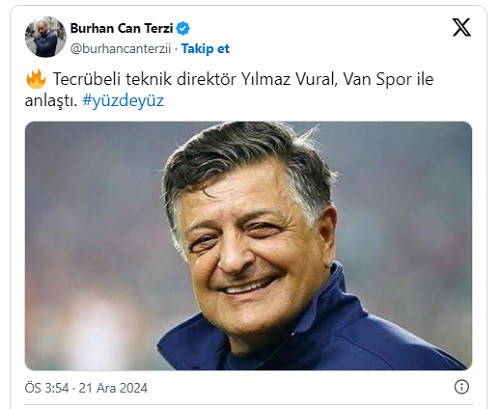Open the tweet photo of smiling coach
This screenshot has height=409, width=500.
pyautogui.click(x=248, y=246)
